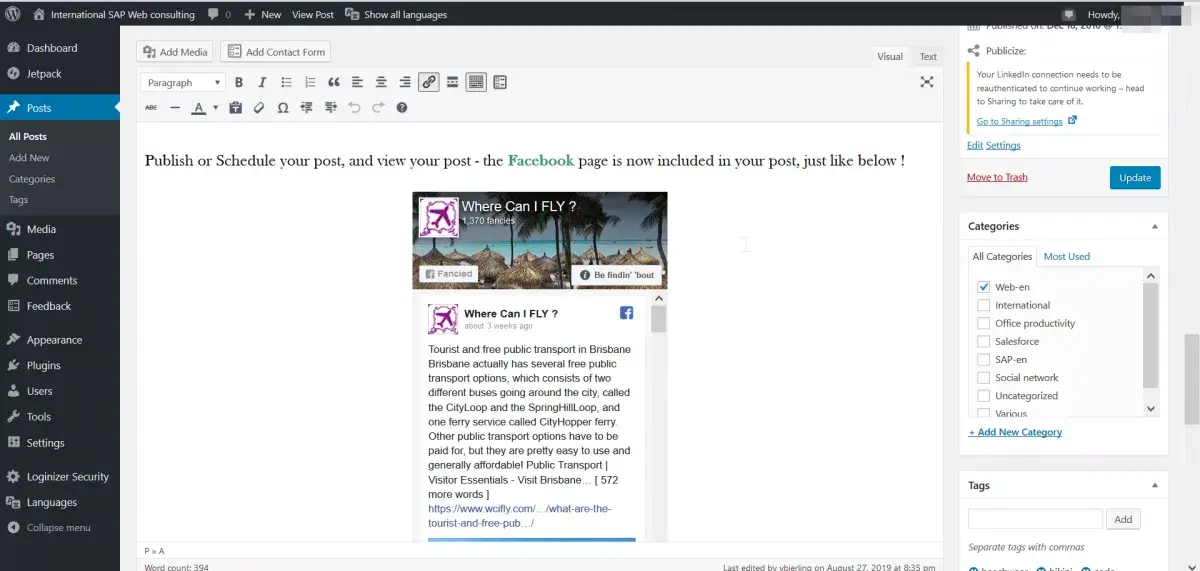The height and width of the screenshot is (571, 1200).
Task: Check the Salesforce category
Action: tap(984, 341)
